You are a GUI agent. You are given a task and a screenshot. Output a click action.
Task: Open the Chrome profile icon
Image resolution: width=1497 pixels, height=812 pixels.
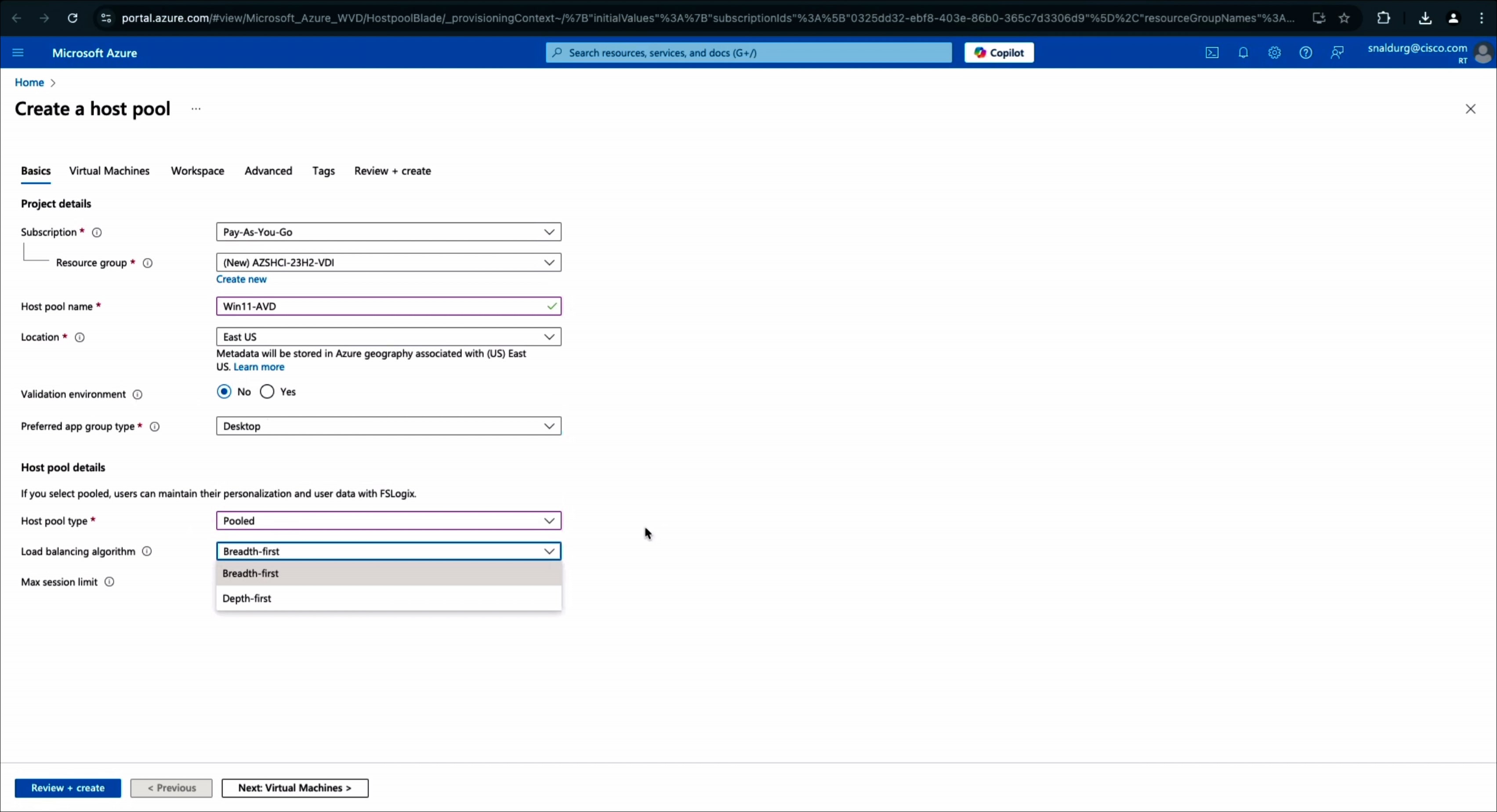(1454, 18)
